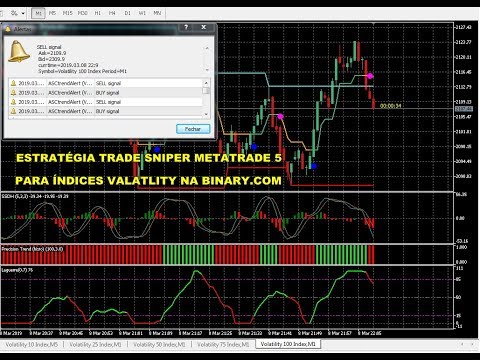Switch chart to H1 timeframe

pos(98,13)
